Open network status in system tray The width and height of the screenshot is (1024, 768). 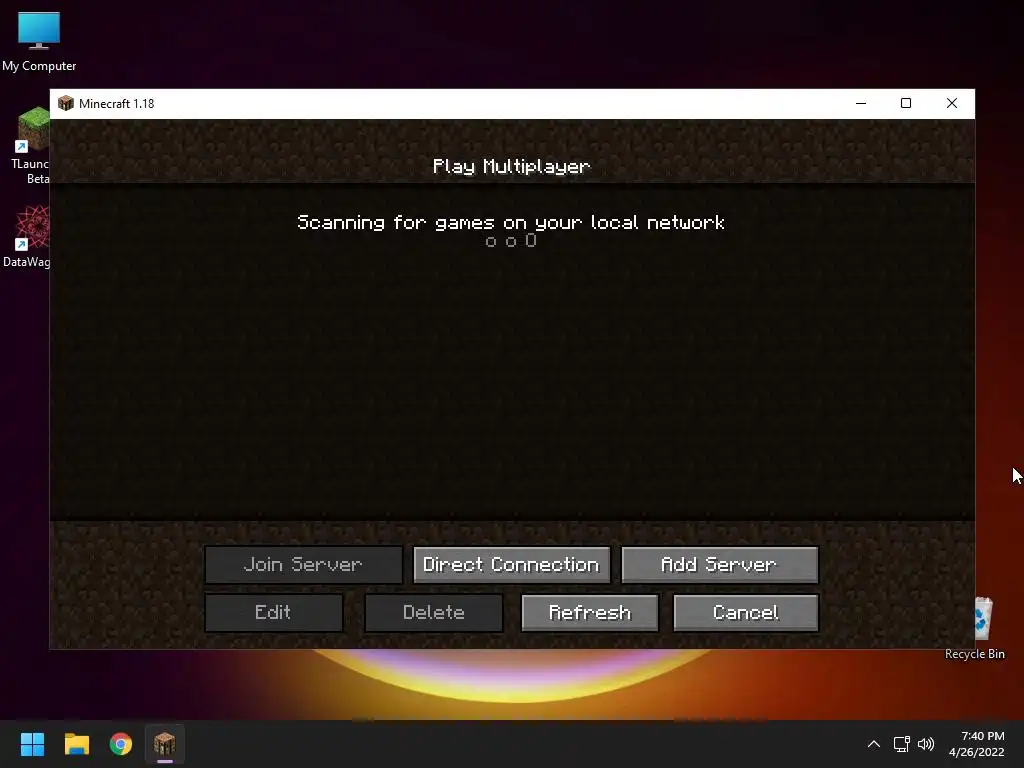point(902,744)
